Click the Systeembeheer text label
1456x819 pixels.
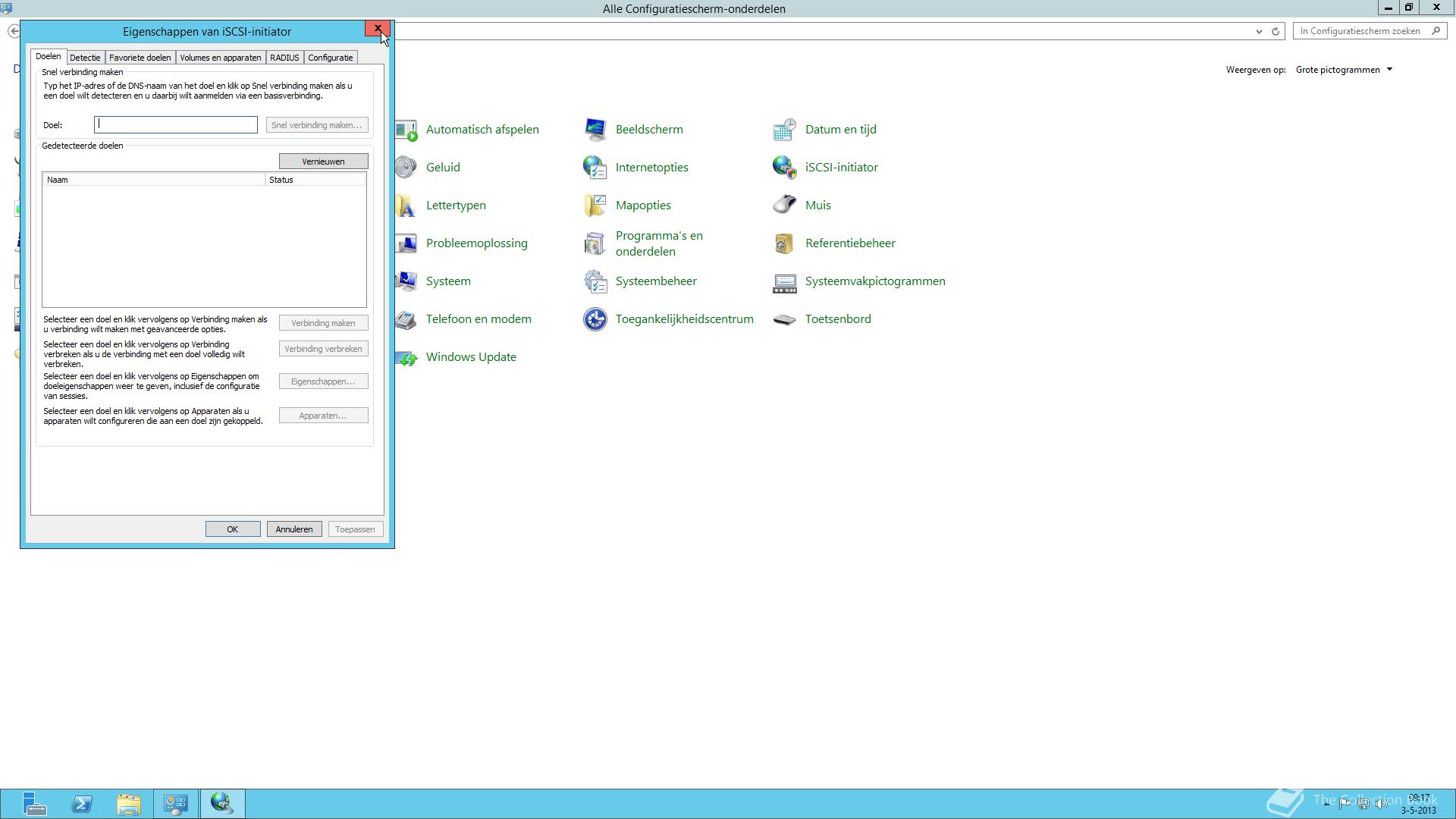click(x=656, y=281)
